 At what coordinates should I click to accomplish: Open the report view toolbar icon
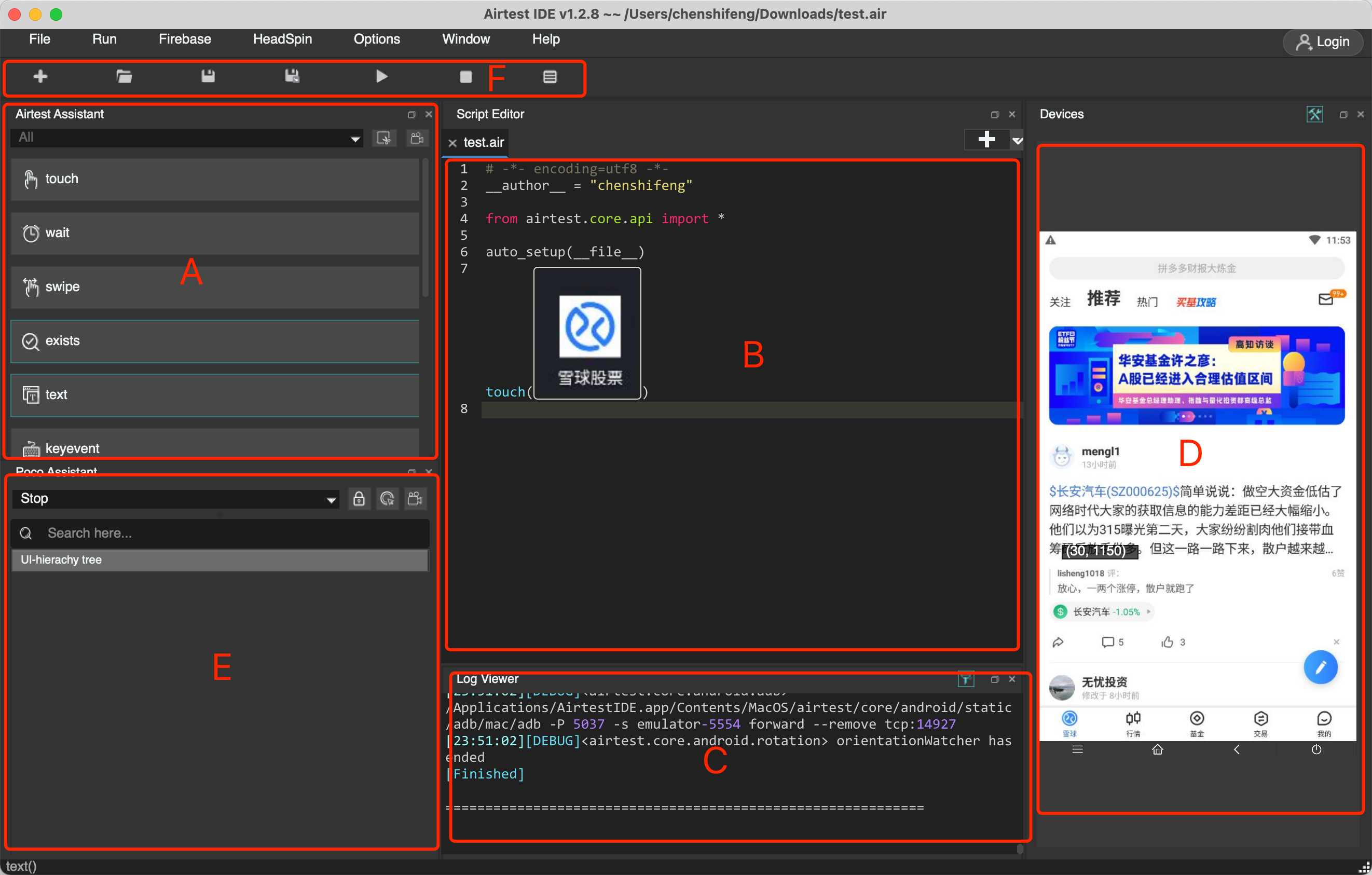click(x=549, y=76)
